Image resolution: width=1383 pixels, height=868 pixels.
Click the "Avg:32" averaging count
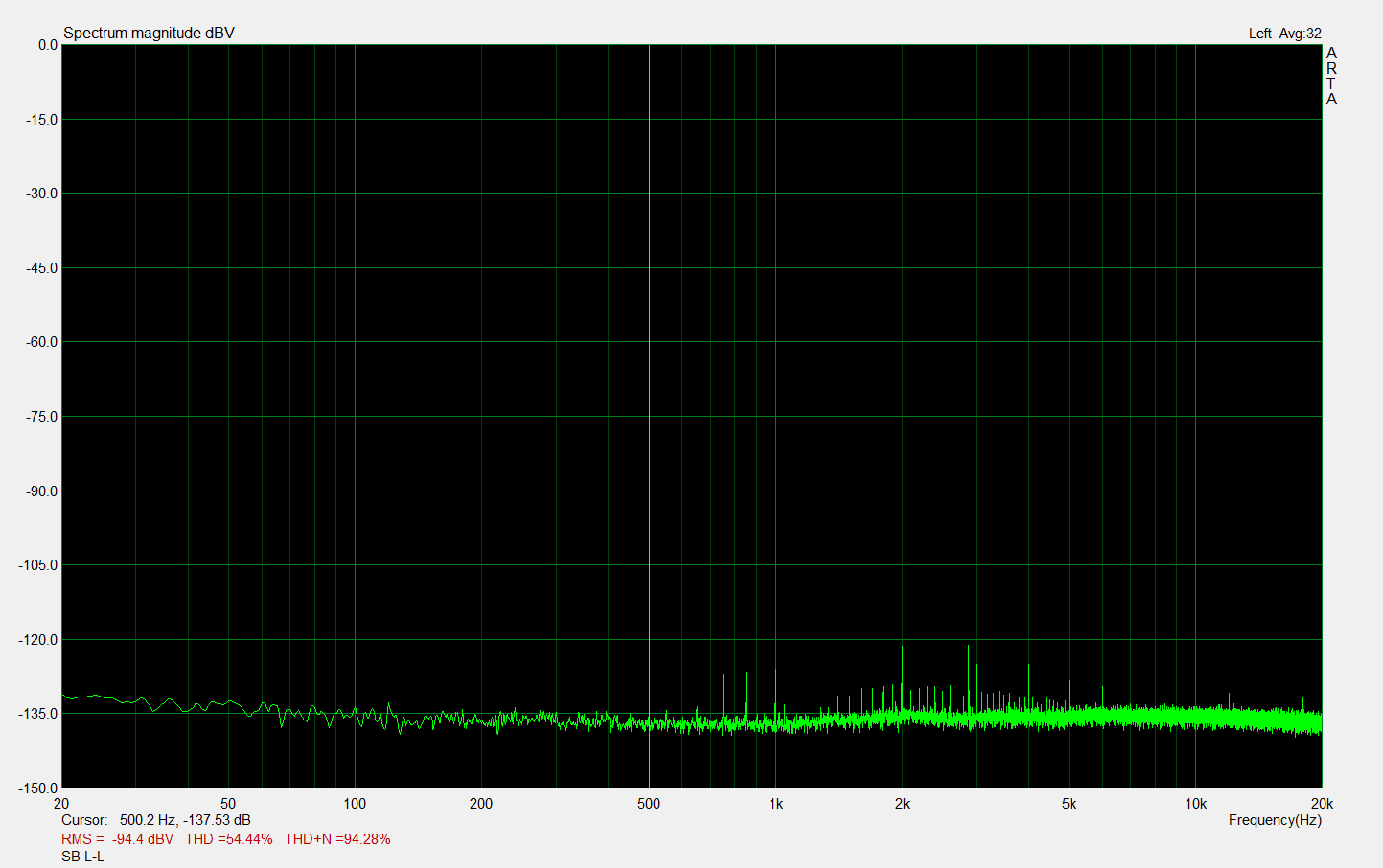tap(1301, 34)
